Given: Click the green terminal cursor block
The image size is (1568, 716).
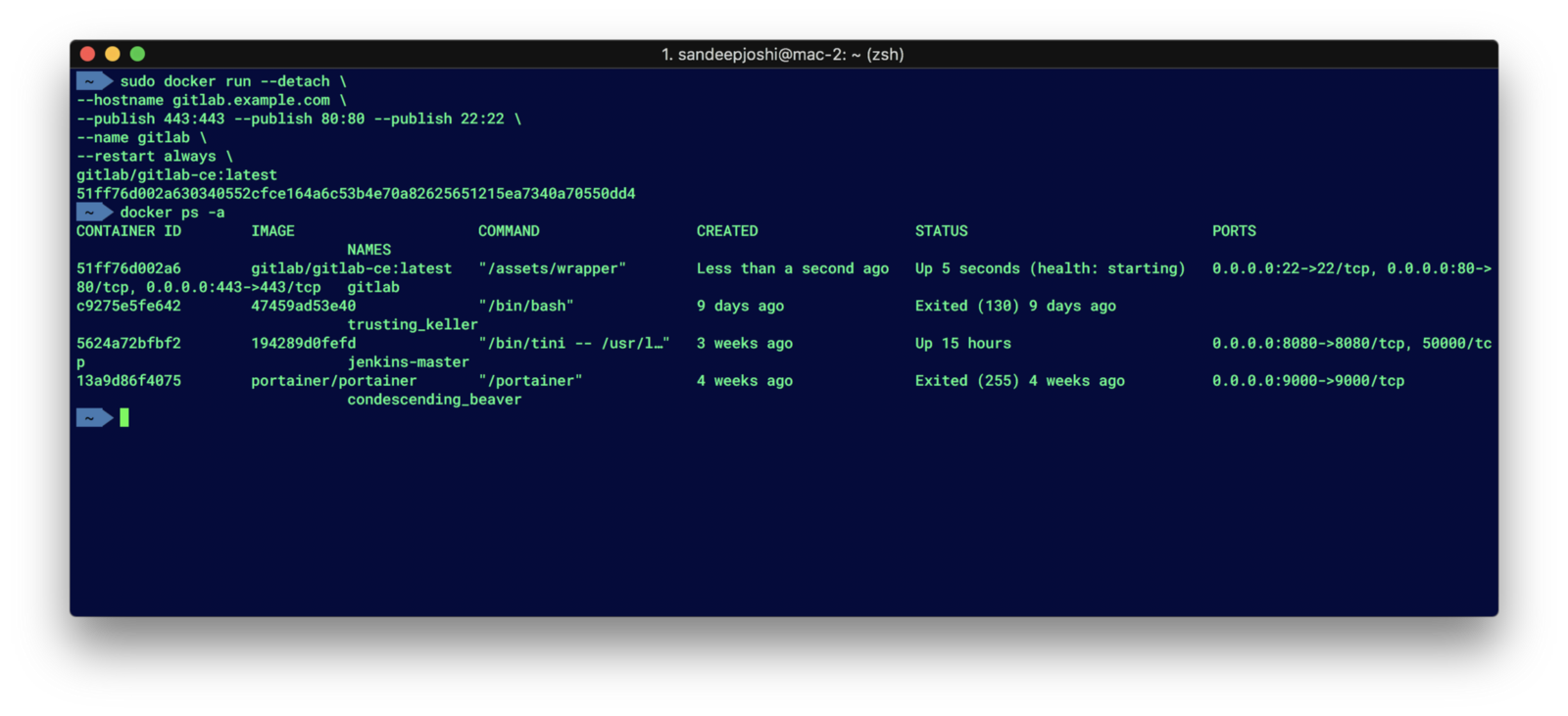Looking at the screenshot, I should pyautogui.click(x=124, y=418).
